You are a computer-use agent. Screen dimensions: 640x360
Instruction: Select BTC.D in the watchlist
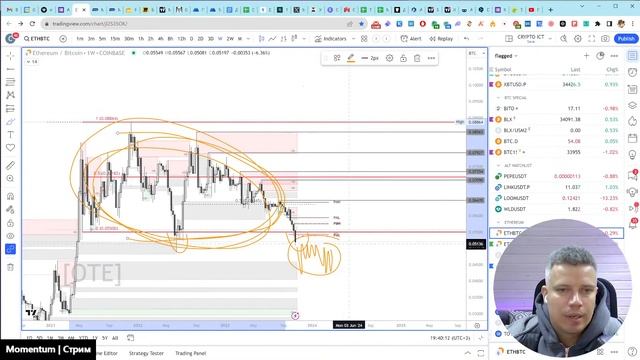coord(556,141)
